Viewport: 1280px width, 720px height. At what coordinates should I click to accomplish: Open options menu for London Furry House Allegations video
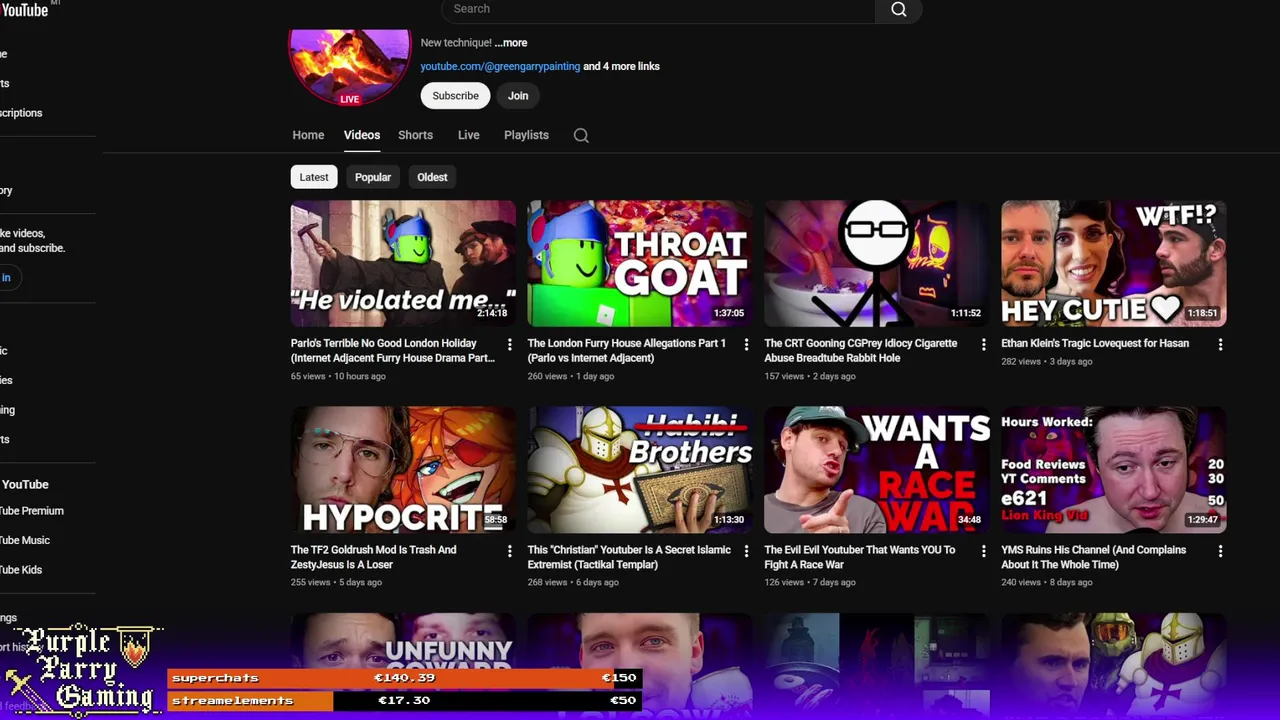(x=746, y=344)
